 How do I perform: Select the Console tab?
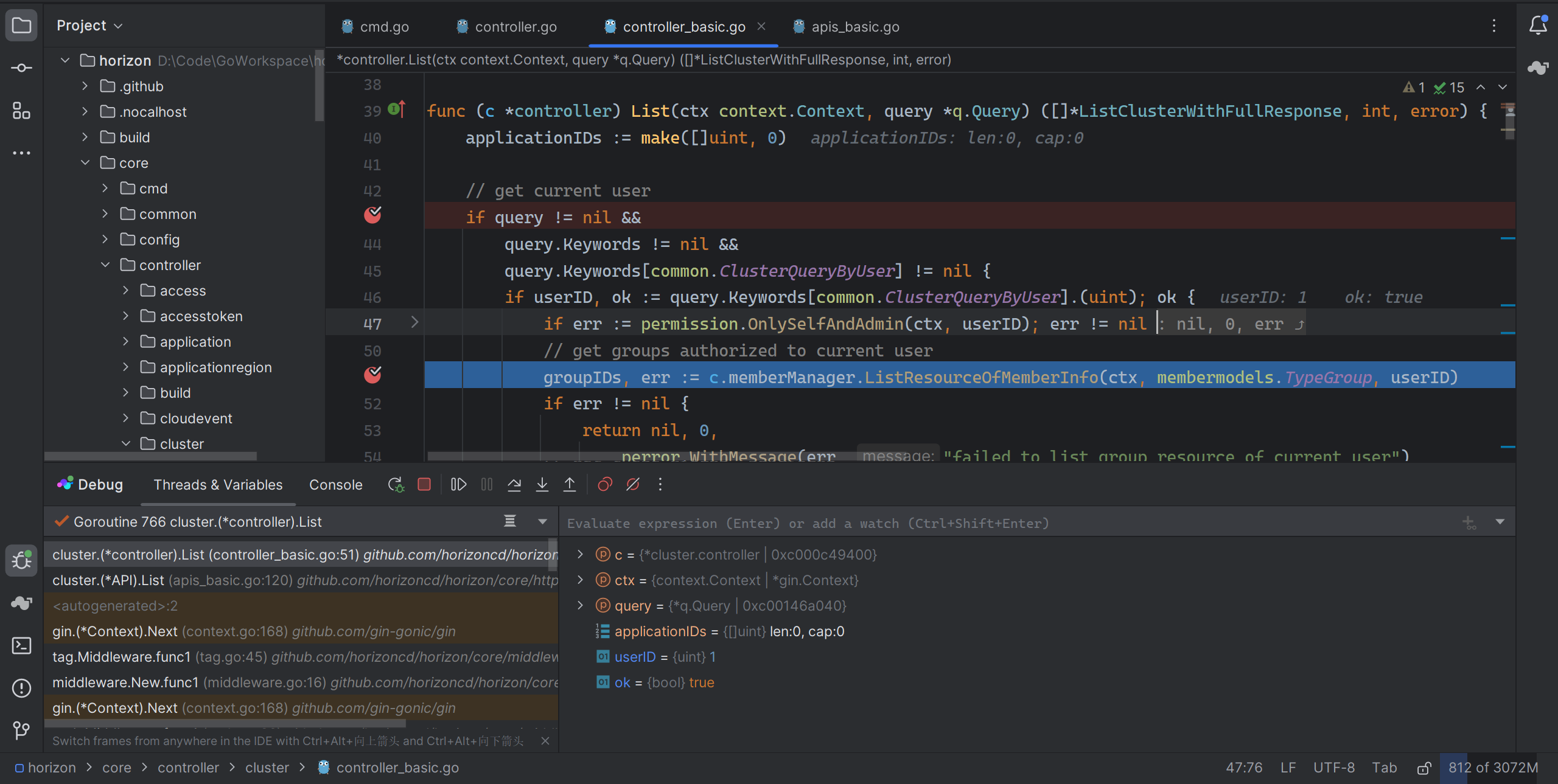pyautogui.click(x=336, y=485)
